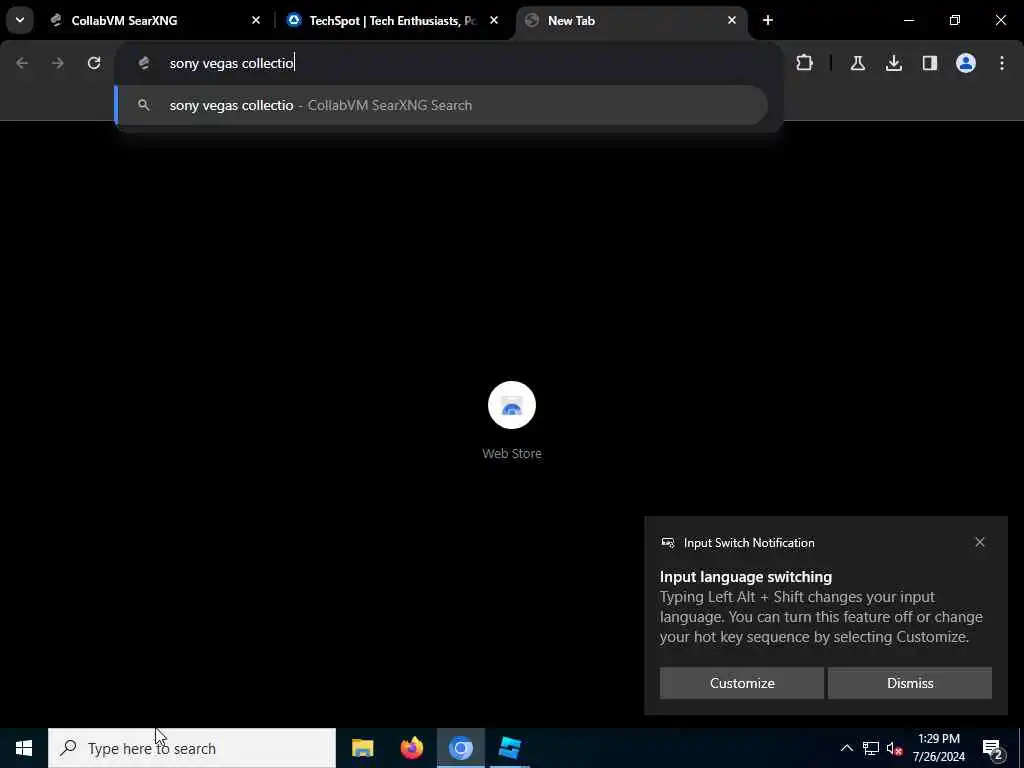The width and height of the screenshot is (1024, 768).
Task: Close the New Tab tab
Action: click(732, 20)
